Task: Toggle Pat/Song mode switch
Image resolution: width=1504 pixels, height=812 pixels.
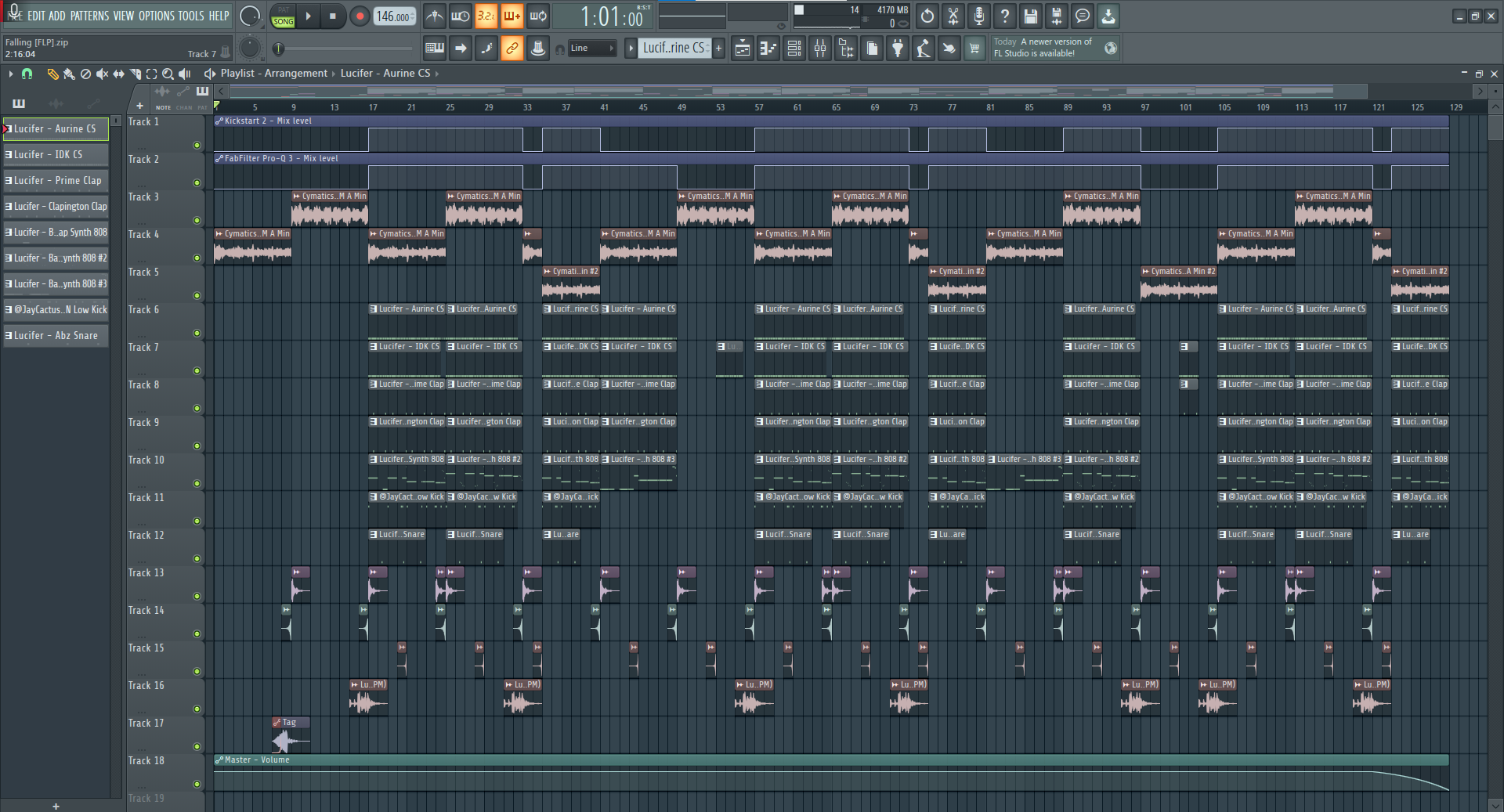Action: pos(283,16)
